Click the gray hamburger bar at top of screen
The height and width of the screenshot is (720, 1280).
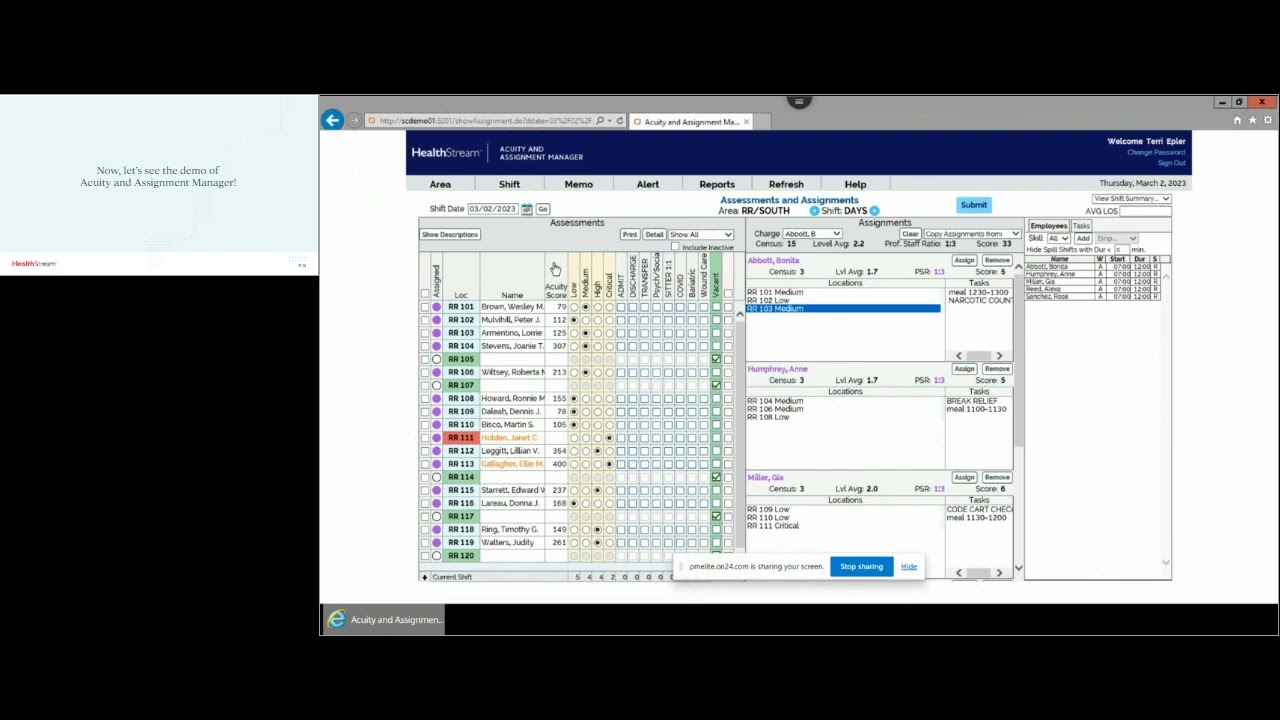(798, 101)
